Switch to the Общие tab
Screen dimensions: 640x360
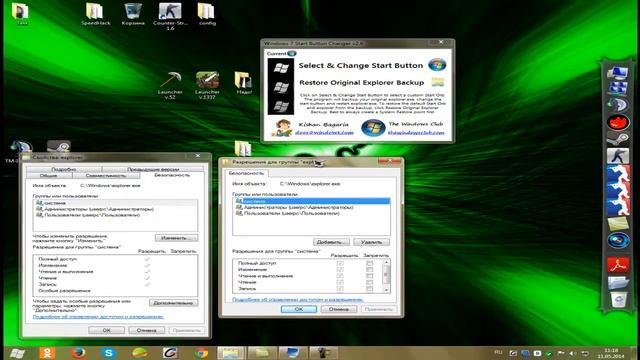tap(49, 176)
